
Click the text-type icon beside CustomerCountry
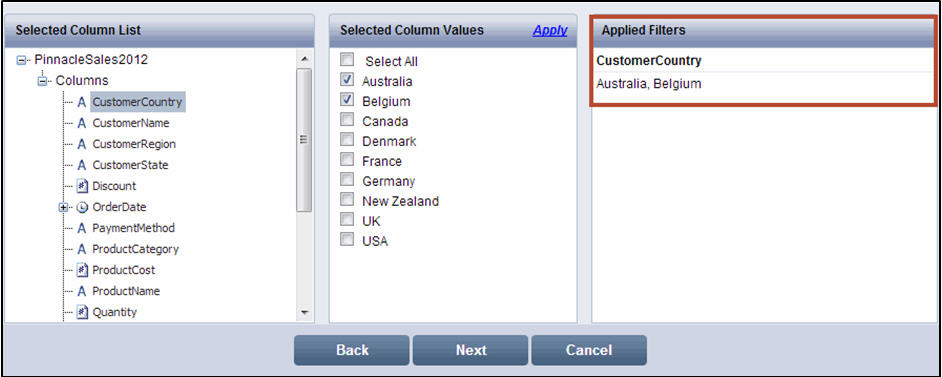82,102
